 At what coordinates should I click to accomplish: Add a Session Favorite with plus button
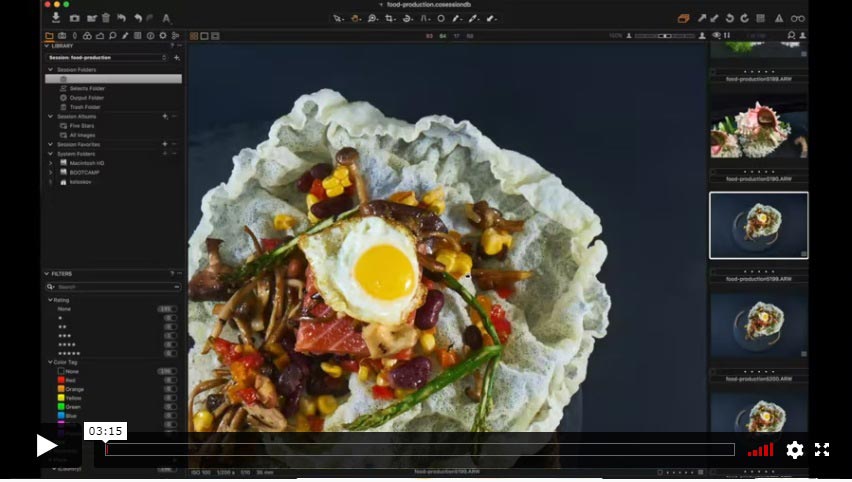pyautogui.click(x=165, y=145)
